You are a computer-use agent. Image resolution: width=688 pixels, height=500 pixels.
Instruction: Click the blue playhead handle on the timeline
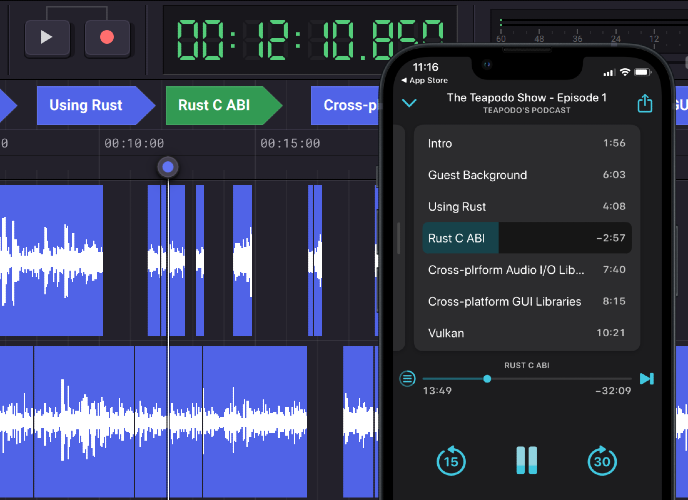(168, 167)
